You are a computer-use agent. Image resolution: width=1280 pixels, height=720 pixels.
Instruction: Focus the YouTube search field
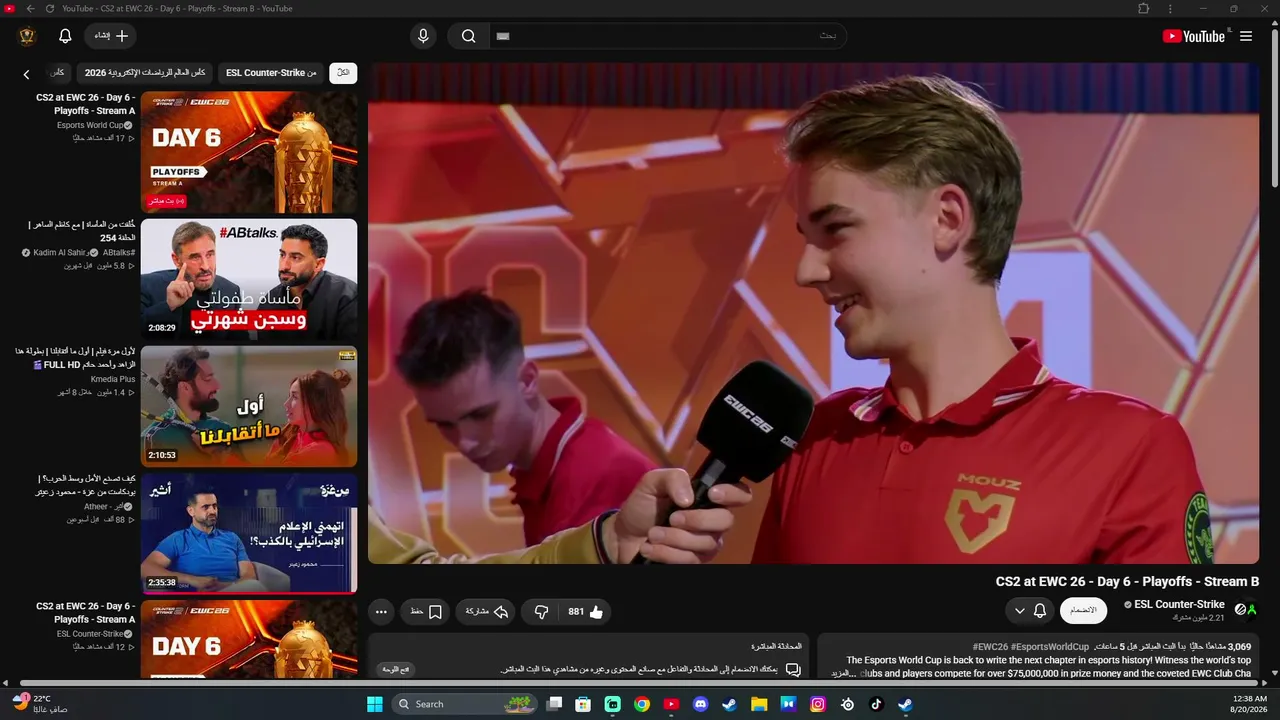coord(667,36)
